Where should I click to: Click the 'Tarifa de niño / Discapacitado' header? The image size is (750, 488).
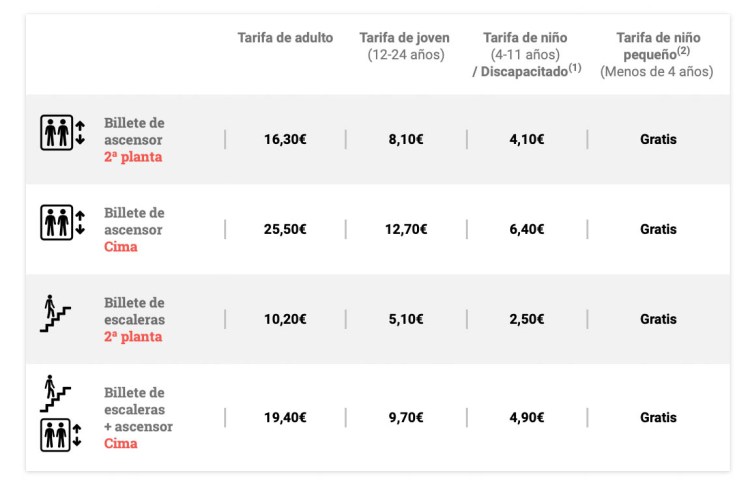pyautogui.click(x=526, y=55)
